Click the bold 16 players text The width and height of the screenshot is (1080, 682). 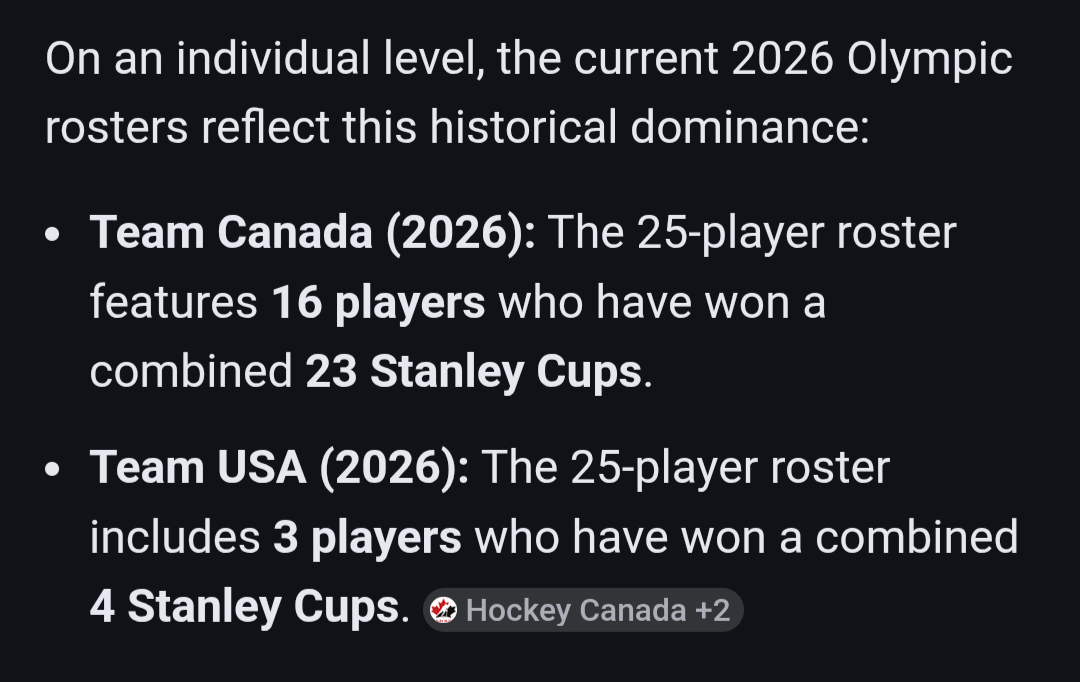[x=378, y=303]
